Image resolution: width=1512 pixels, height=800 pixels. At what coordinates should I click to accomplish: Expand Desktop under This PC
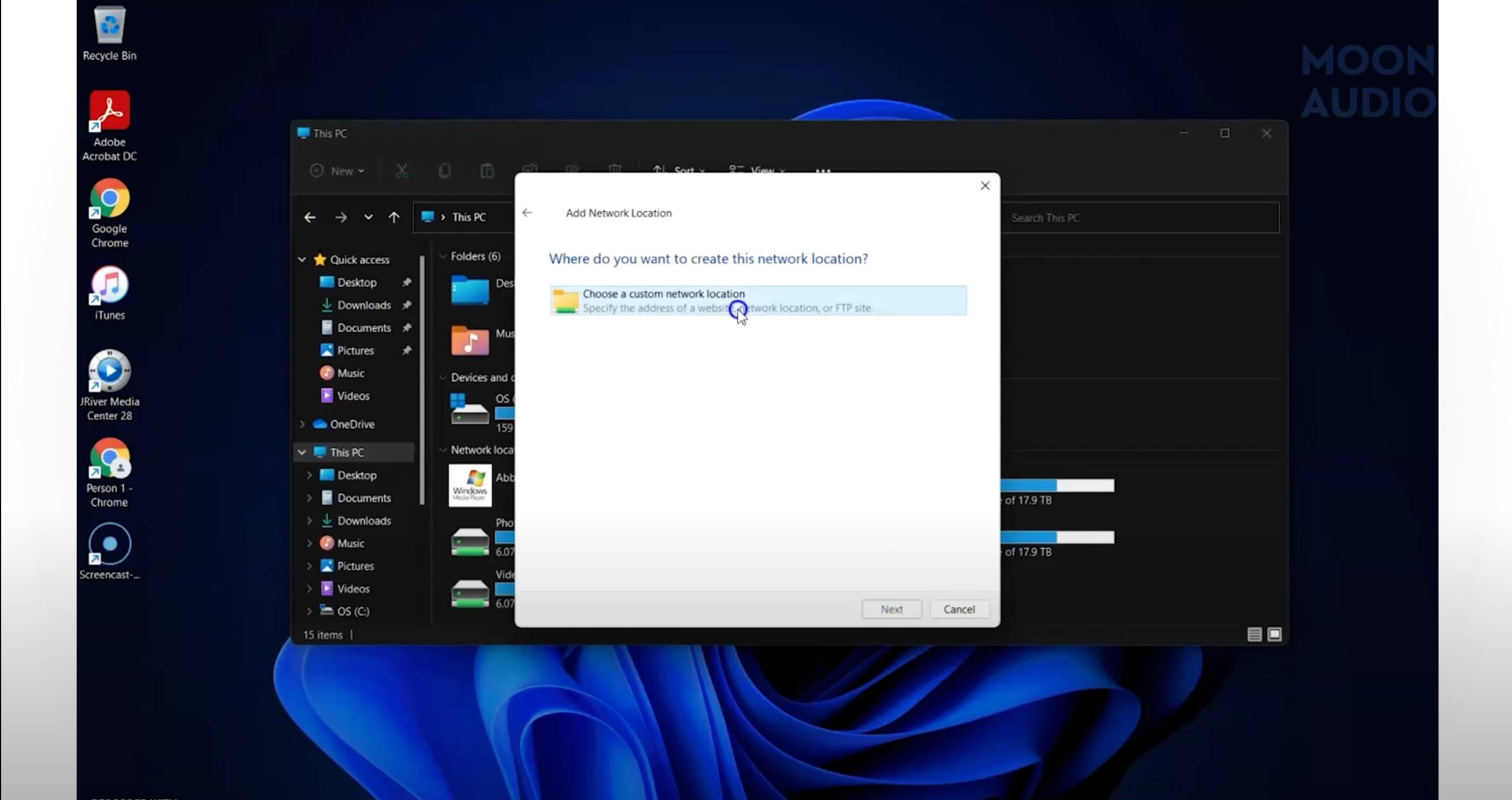tap(309, 475)
